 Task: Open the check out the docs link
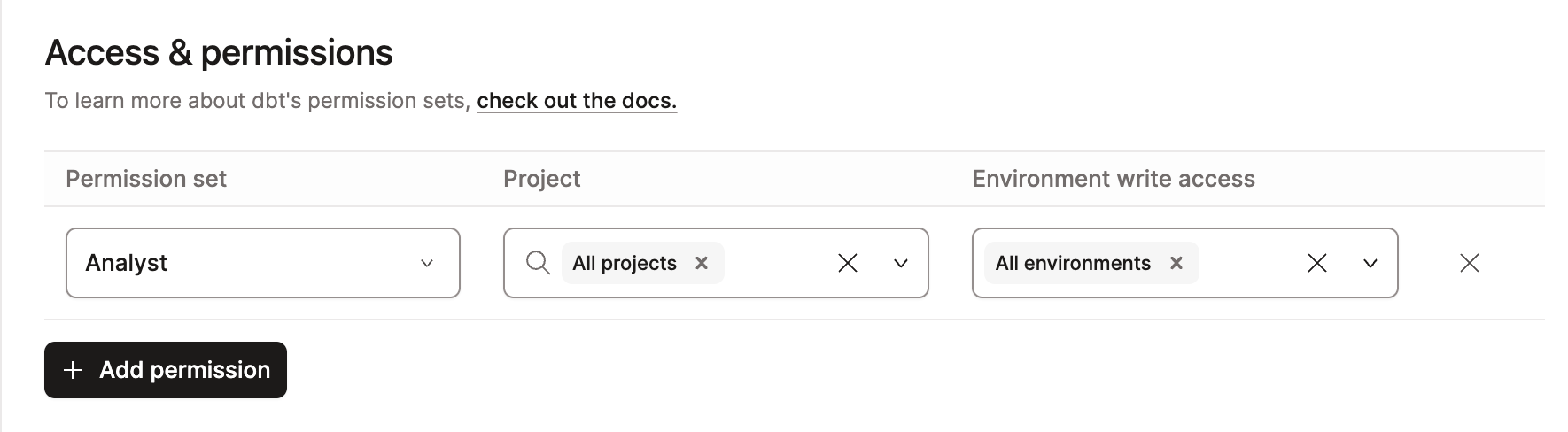(577, 101)
